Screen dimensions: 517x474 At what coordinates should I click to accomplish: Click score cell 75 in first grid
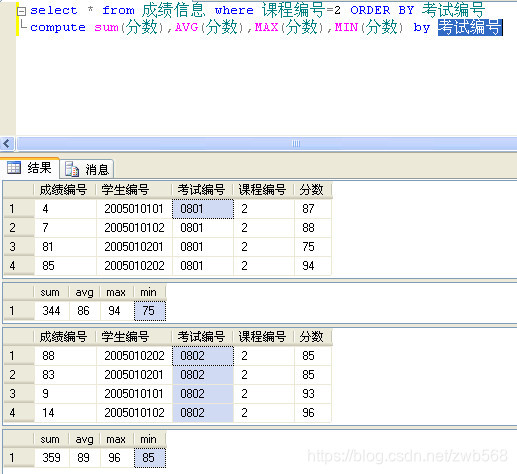tap(313, 247)
